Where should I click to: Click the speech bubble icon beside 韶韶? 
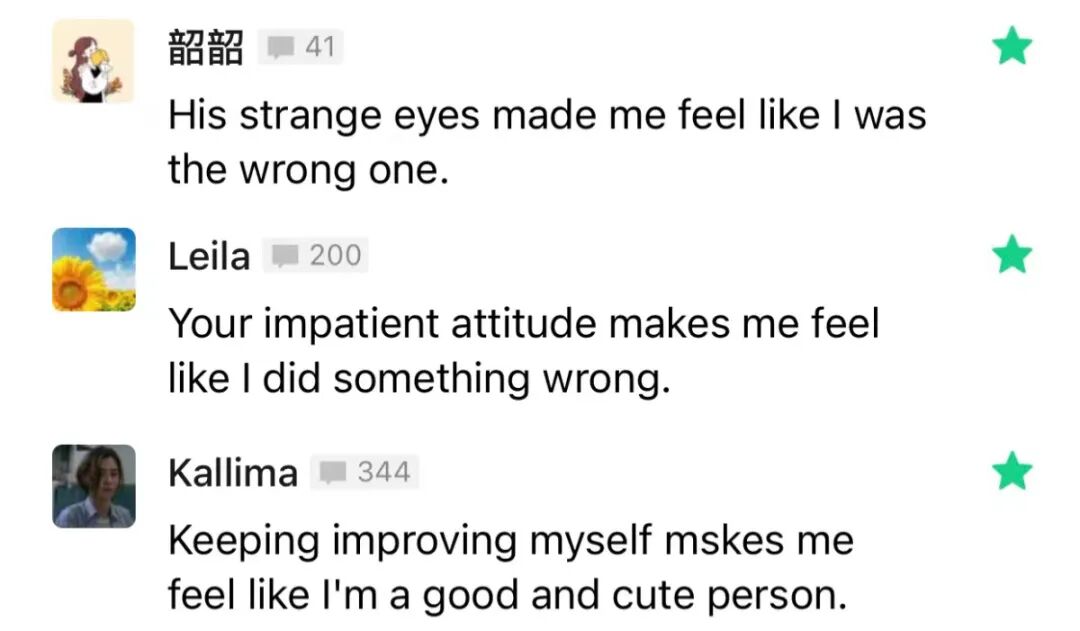point(280,47)
